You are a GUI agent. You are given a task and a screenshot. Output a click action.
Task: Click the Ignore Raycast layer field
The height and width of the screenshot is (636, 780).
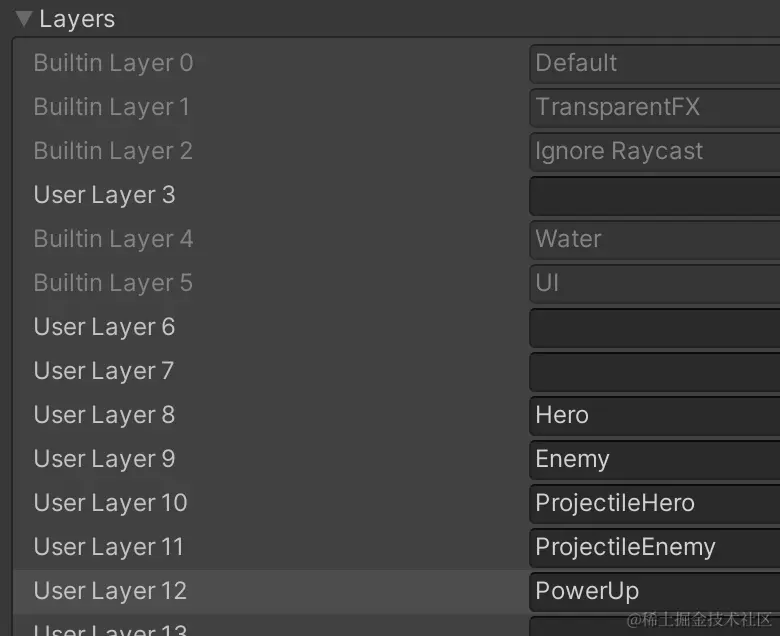654,151
